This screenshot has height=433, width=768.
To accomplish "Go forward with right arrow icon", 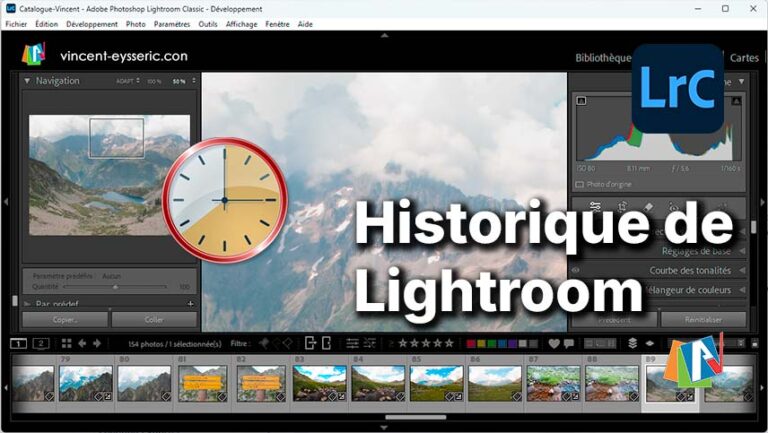I will click(97, 344).
